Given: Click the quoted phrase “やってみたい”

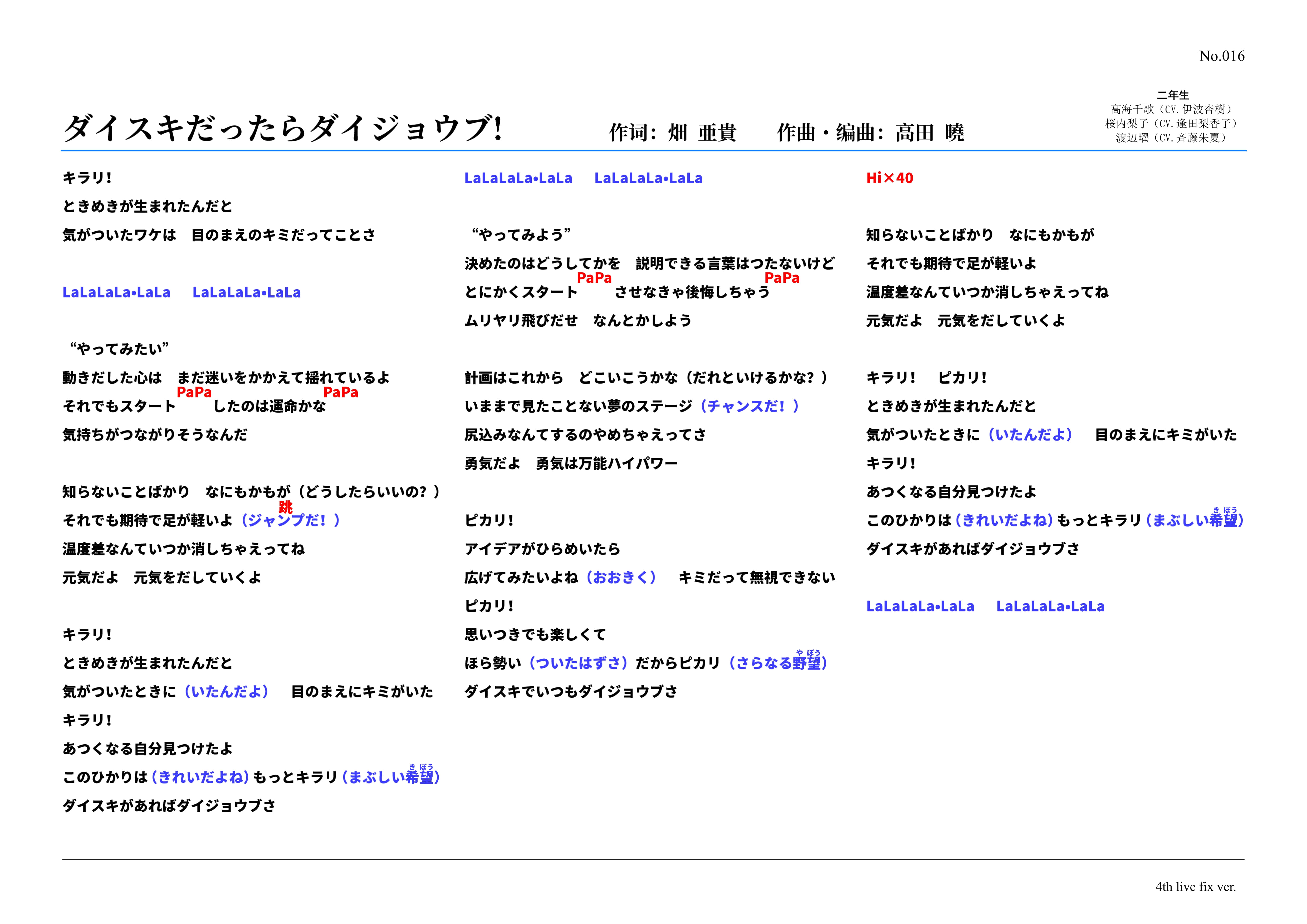Looking at the screenshot, I should click(x=119, y=349).
